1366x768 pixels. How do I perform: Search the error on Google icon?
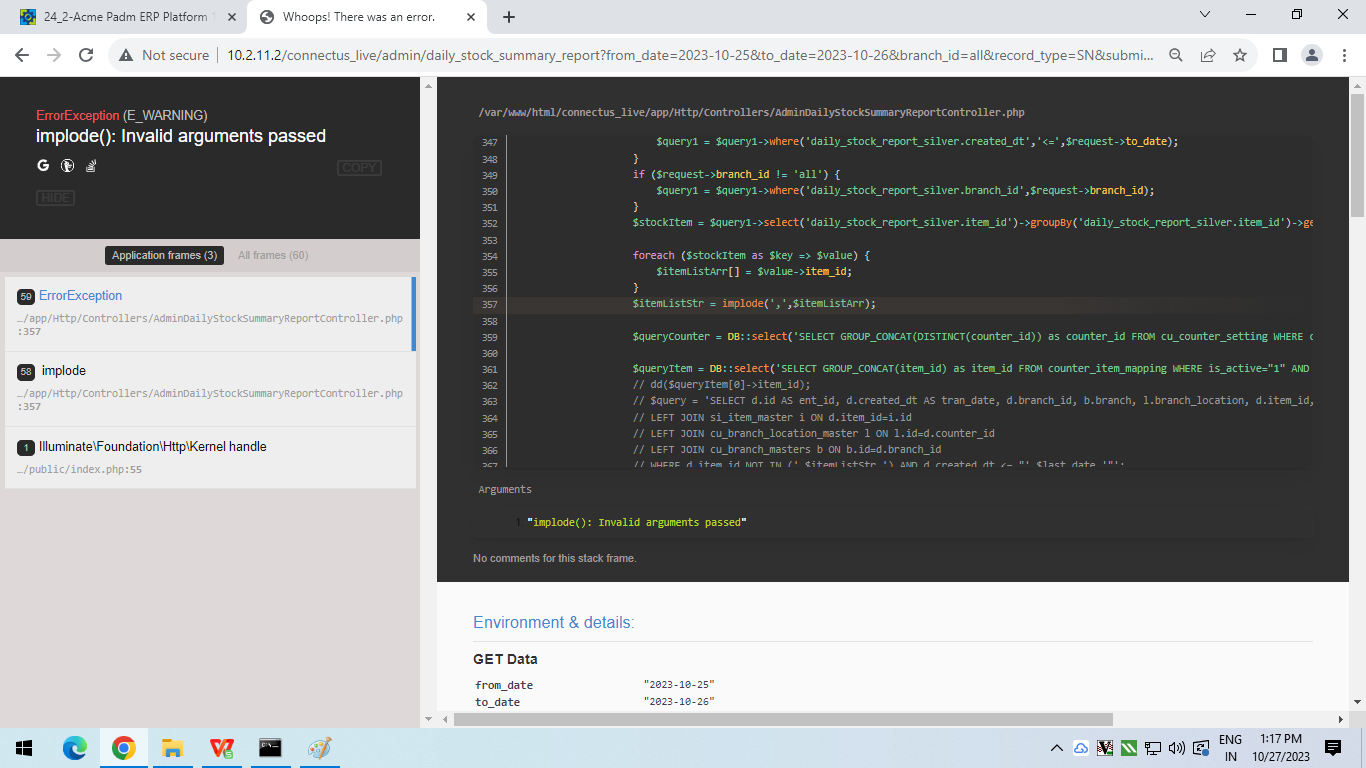coord(43,166)
